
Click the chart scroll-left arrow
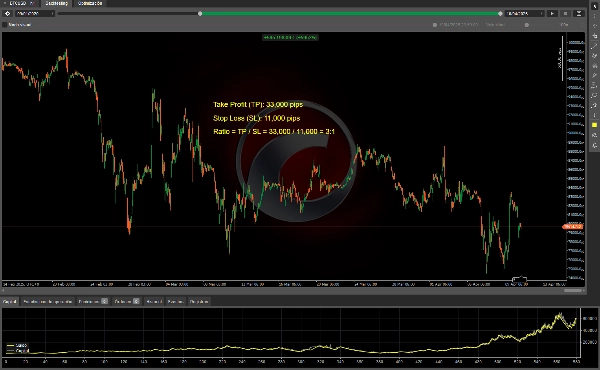coord(3,290)
